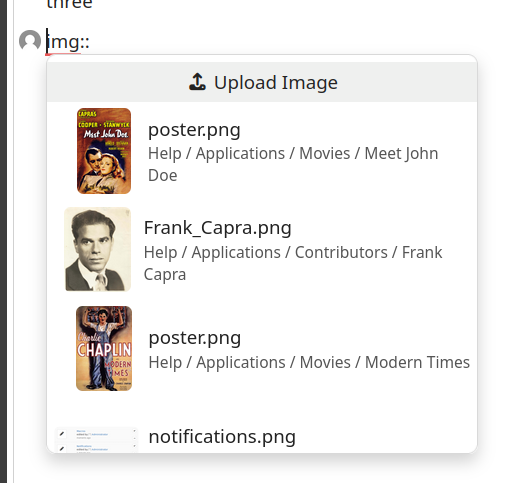Click the Contributors / Frank path text

[368, 252]
